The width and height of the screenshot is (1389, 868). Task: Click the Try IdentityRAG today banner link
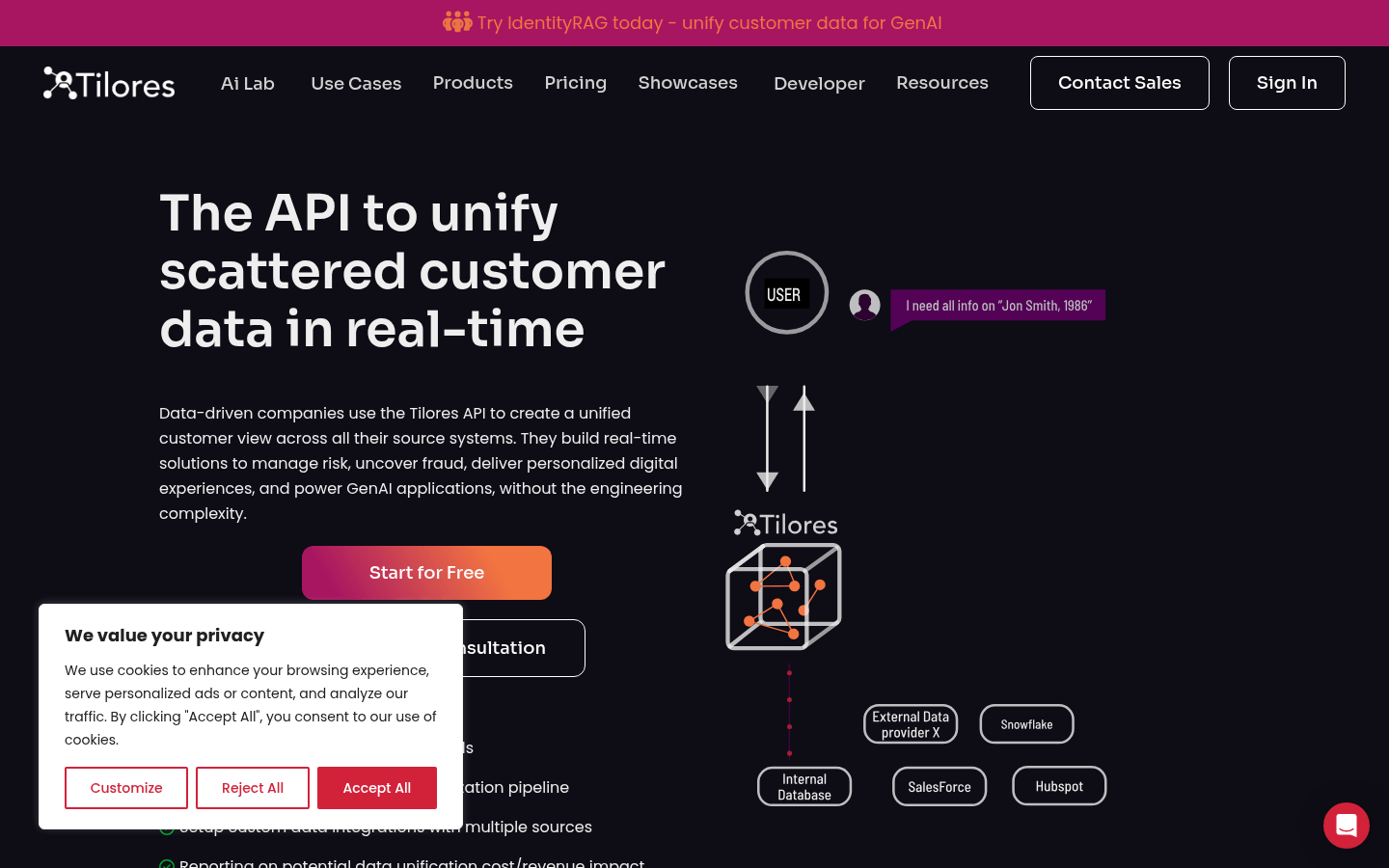[x=709, y=22]
